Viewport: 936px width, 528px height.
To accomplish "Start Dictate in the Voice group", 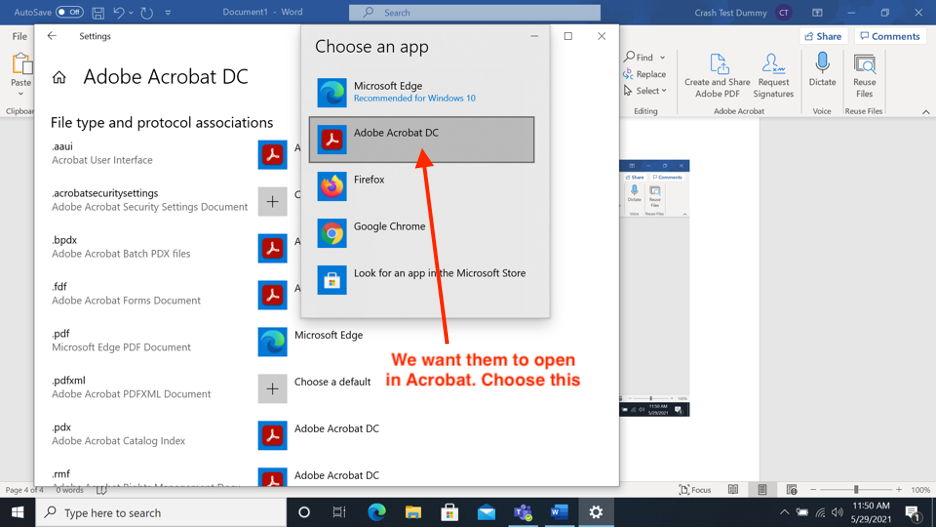I will click(823, 70).
